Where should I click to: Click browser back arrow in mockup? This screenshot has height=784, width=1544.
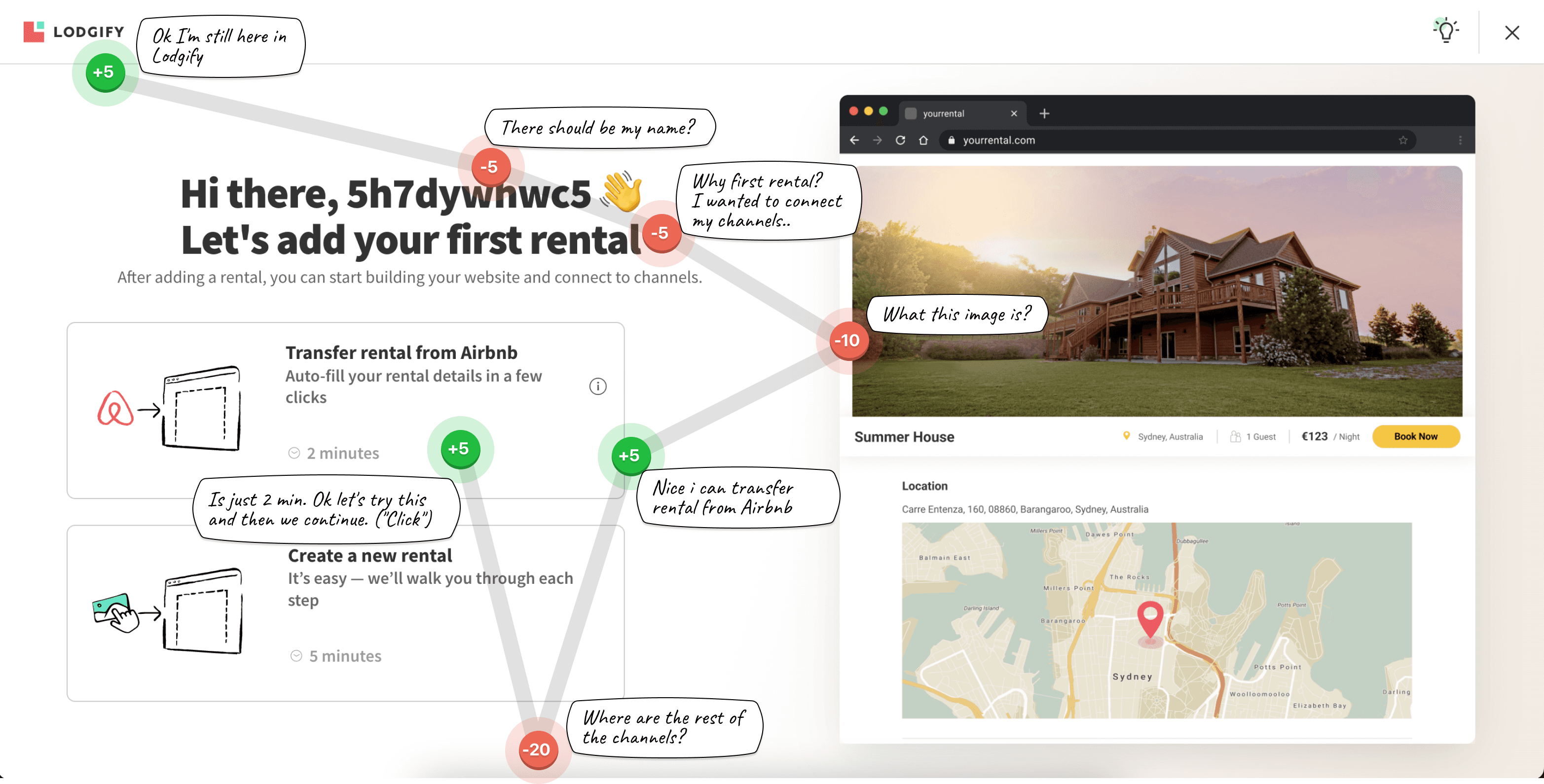click(x=854, y=140)
